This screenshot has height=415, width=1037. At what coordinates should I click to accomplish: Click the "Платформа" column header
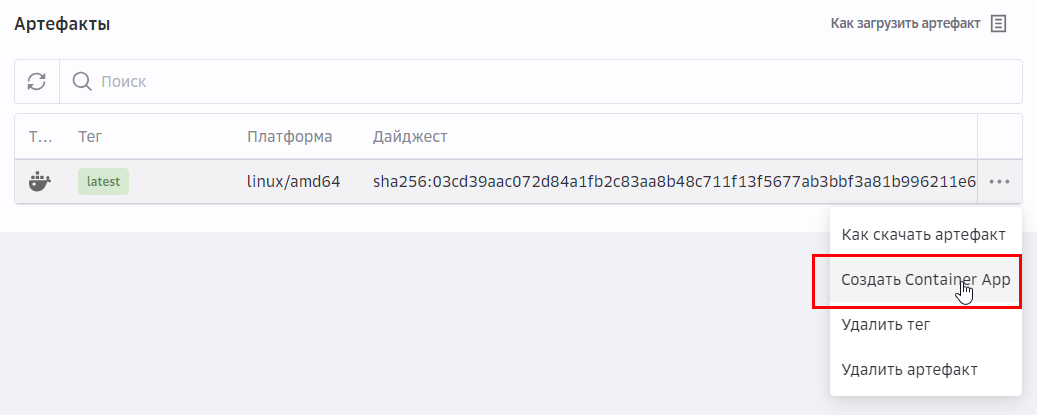289,136
